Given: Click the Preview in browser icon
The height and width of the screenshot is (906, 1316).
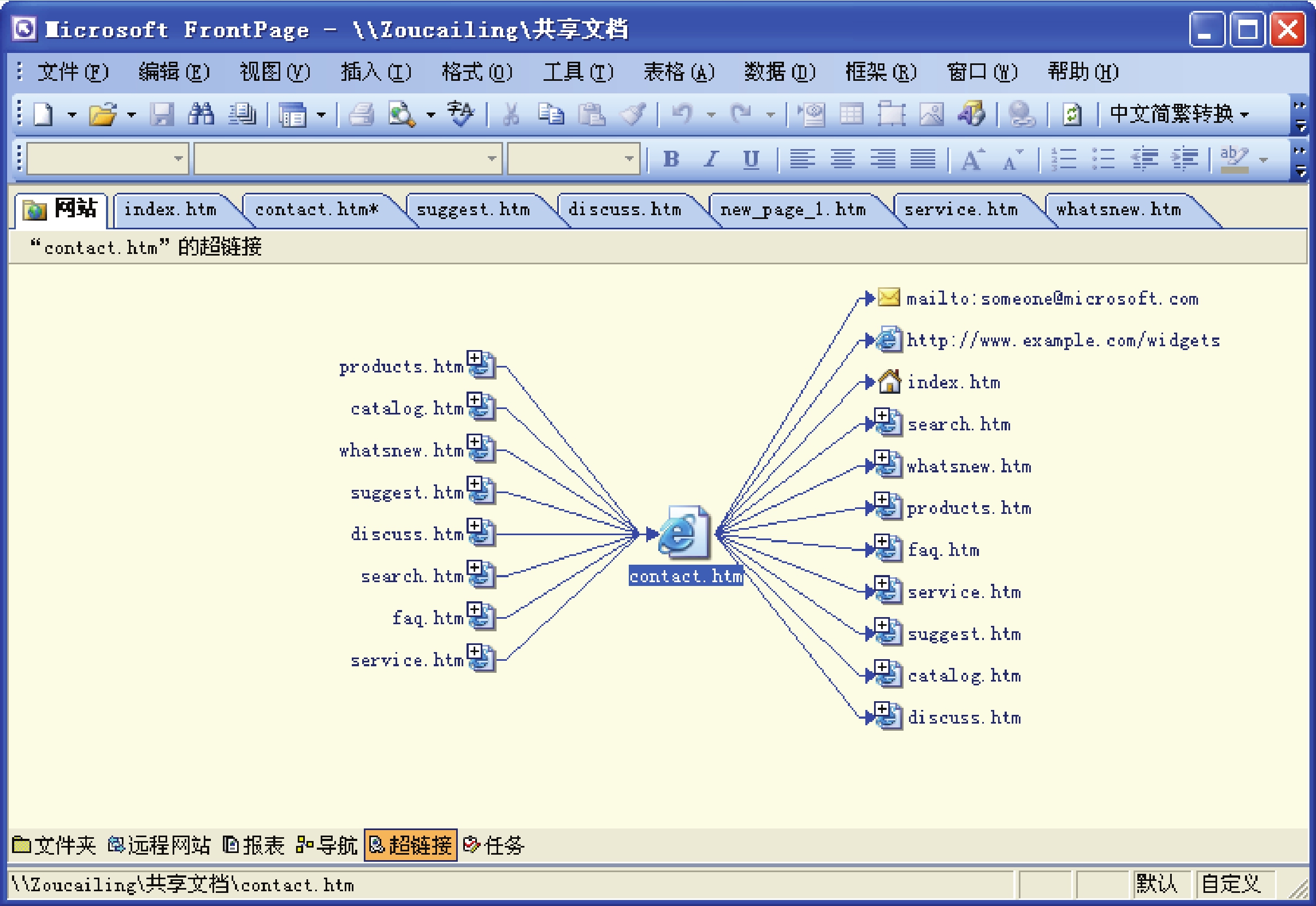Looking at the screenshot, I should pos(402,115).
